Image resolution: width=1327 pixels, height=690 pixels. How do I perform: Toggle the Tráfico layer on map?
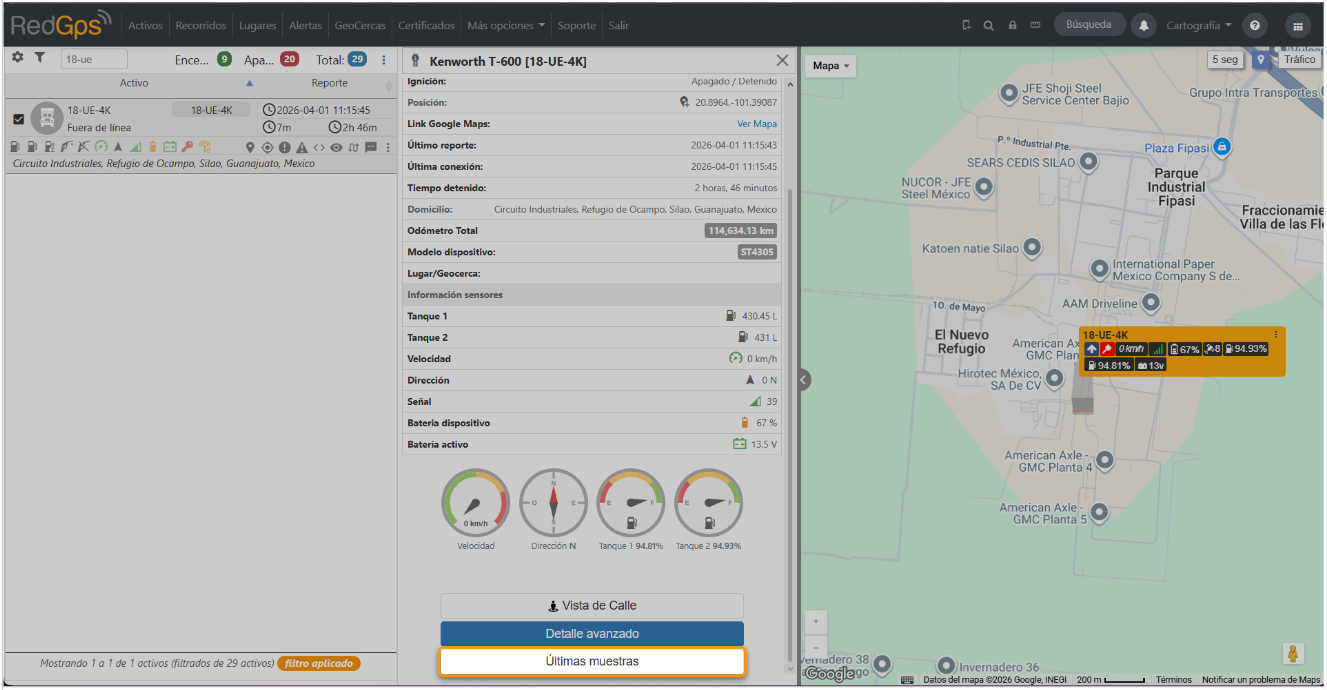click(1299, 60)
